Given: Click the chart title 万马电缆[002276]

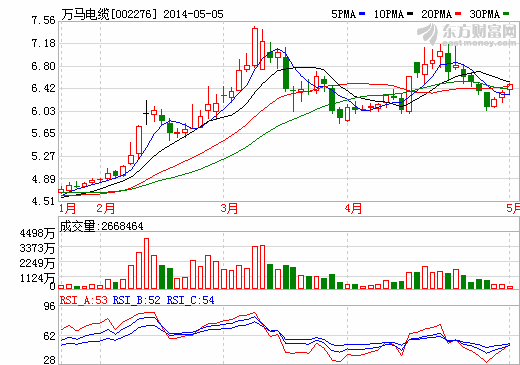Looking at the screenshot, I should [109, 14].
